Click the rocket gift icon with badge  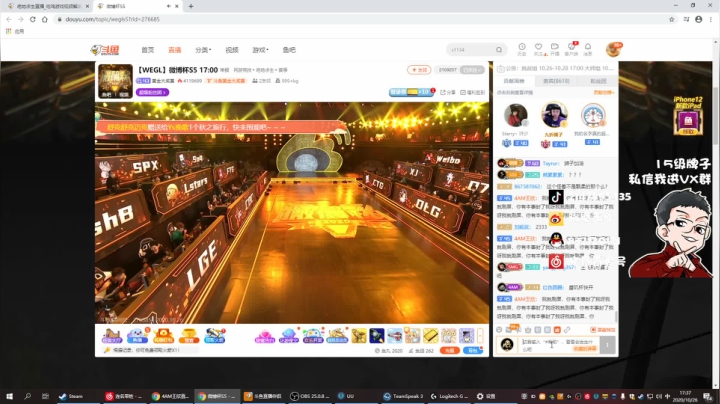point(214,336)
